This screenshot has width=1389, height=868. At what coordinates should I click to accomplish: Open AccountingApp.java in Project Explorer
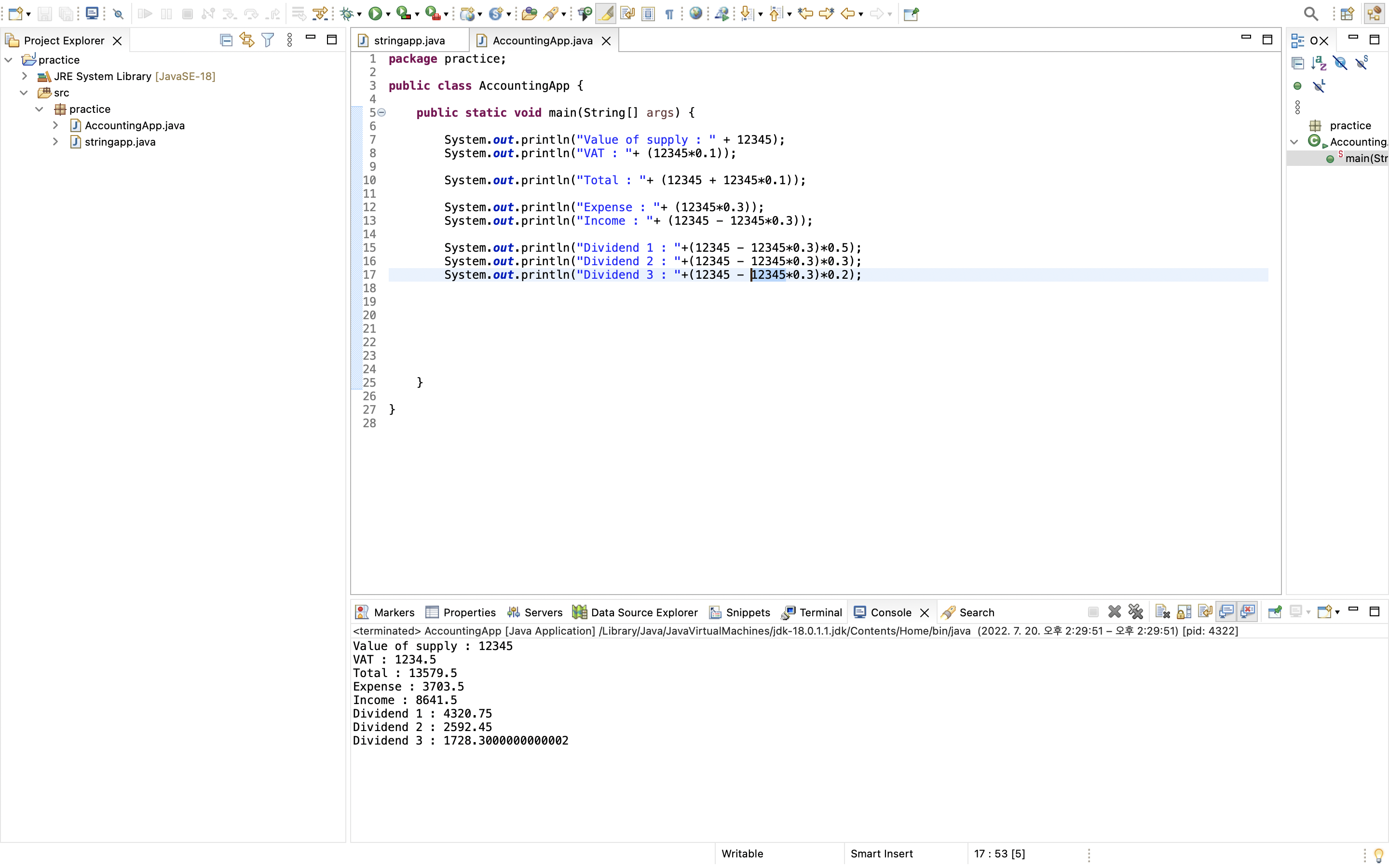pos(134,125)
